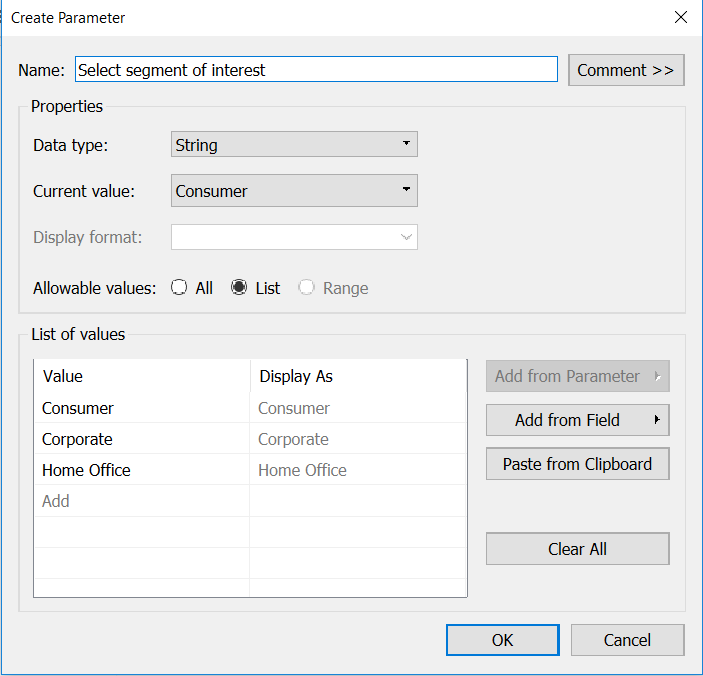Select the Consumer value row
This screenshot has width=703, height=676.
[250, 408]
